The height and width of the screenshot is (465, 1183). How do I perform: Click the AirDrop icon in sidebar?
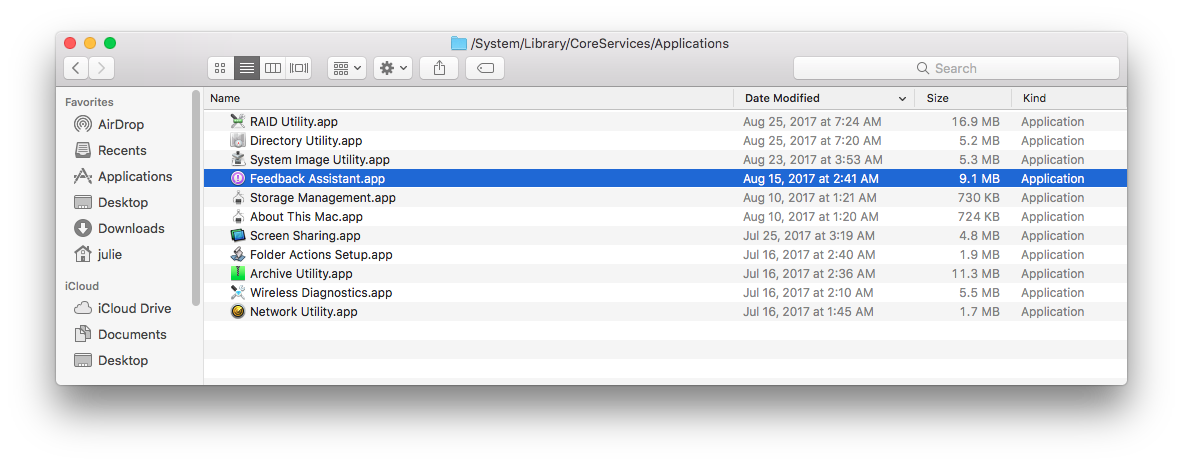84,124
